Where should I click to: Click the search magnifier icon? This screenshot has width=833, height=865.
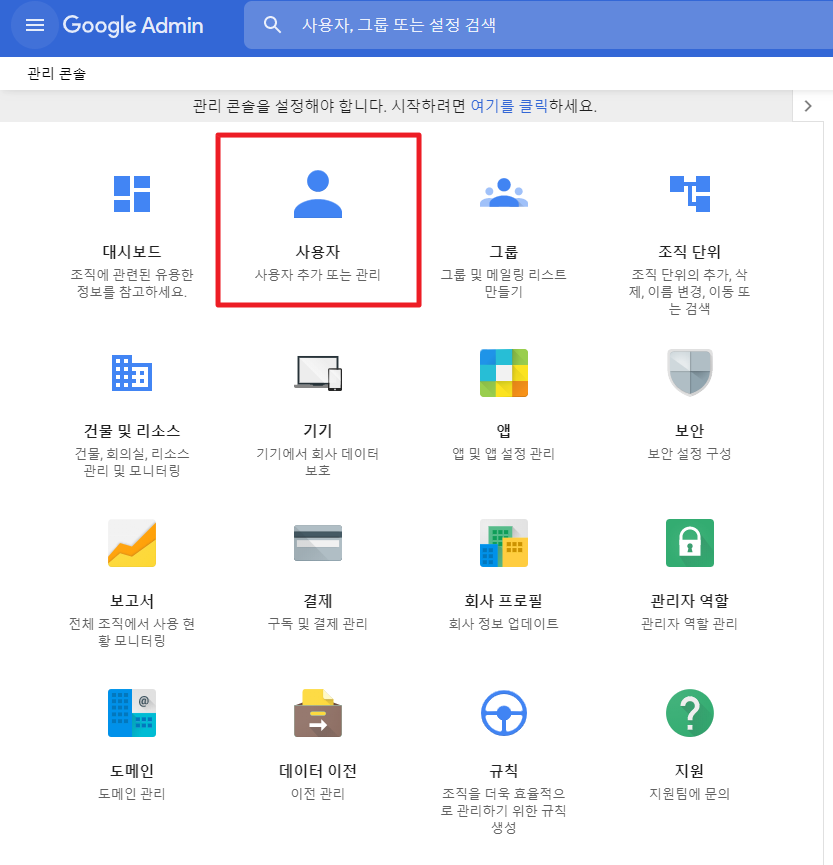click(x=272, y=25)
